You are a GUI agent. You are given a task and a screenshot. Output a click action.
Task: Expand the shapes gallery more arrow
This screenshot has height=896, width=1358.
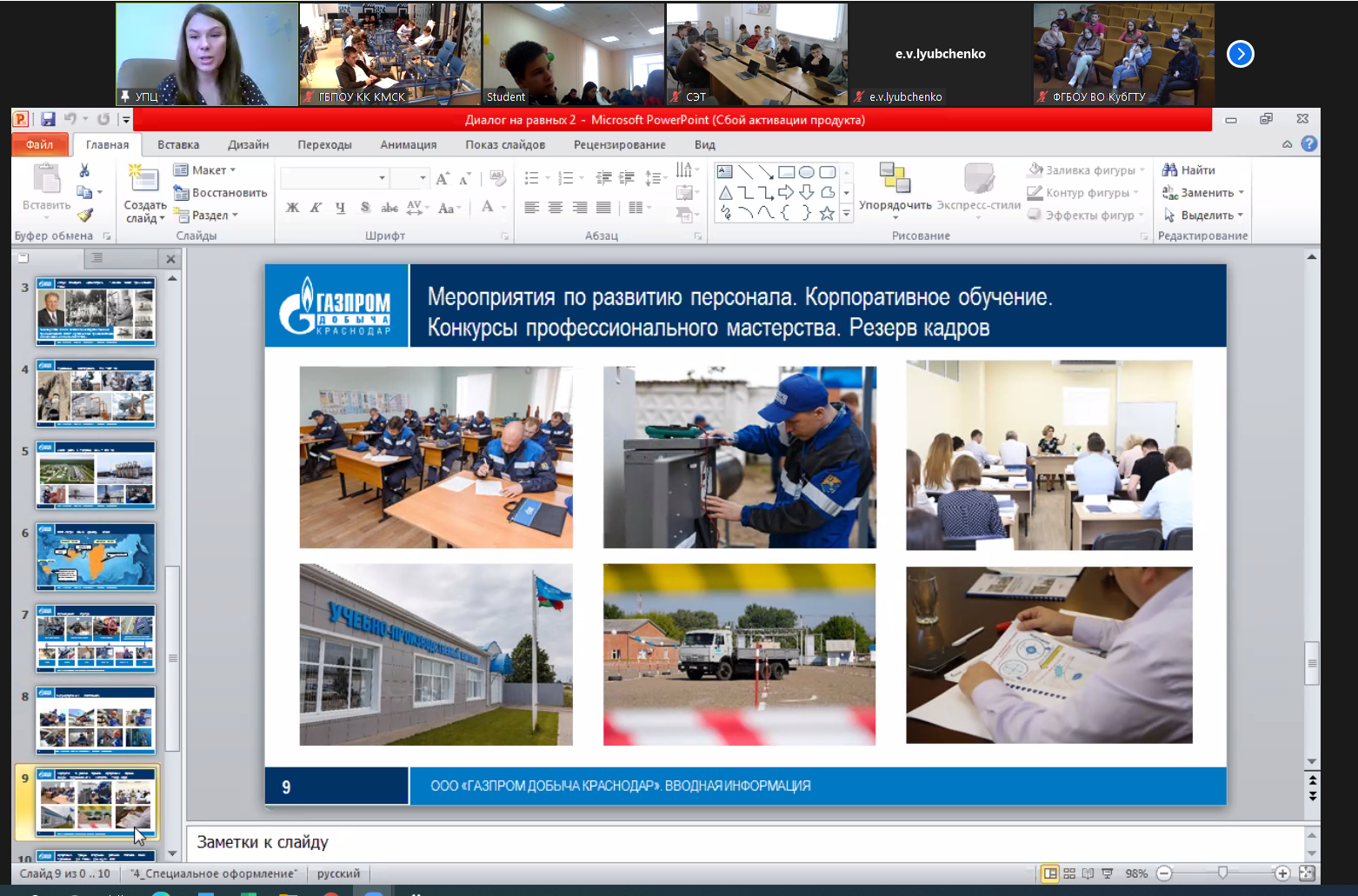(846, 213)
